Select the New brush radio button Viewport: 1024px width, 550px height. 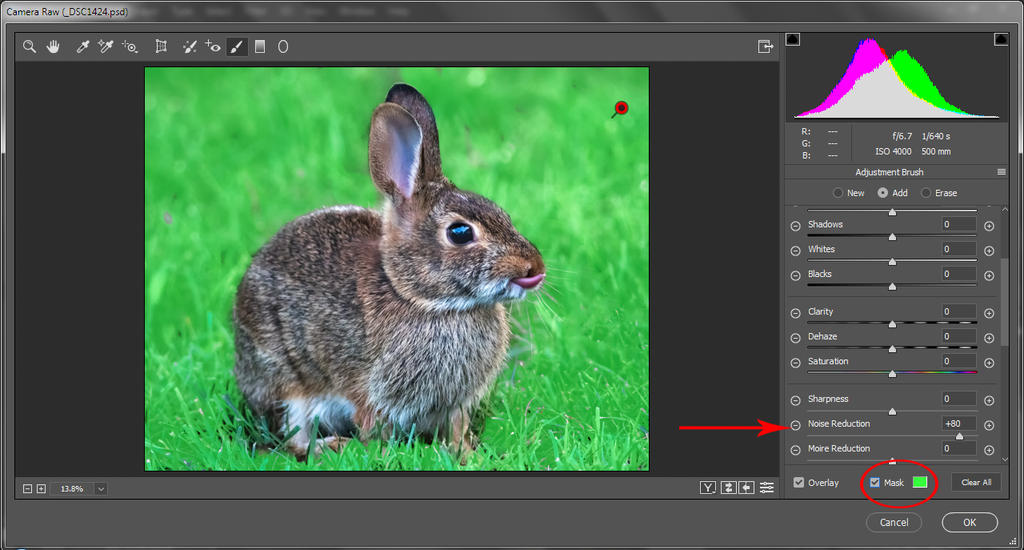coord(838,193)
